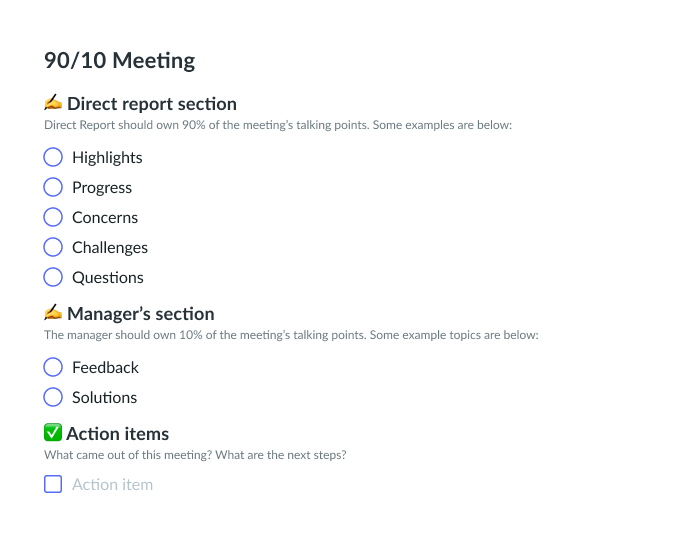Image resolution: width=684 pixels, height=540 pixels.
Task: Select the Highlights circle bullet
Action: pyautogui.click(x=53, y=157)
